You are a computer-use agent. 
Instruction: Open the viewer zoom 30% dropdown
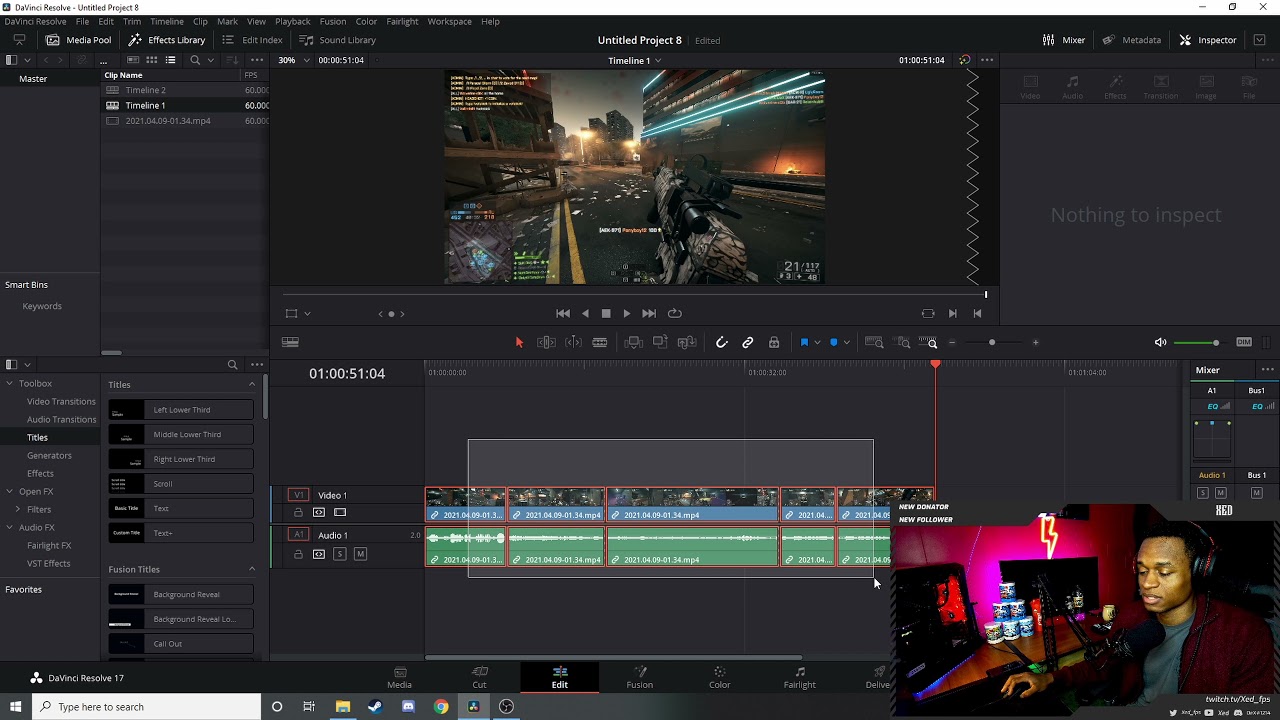point(293,60)
